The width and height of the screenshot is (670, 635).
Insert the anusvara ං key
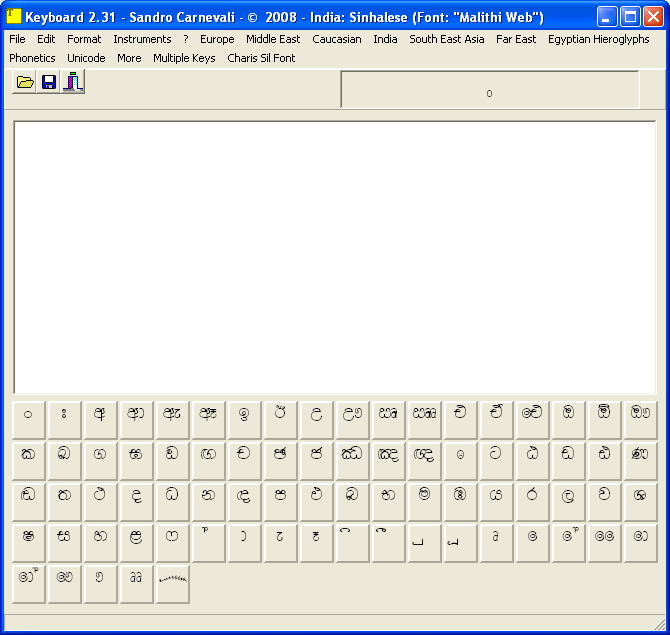(28, 420)
